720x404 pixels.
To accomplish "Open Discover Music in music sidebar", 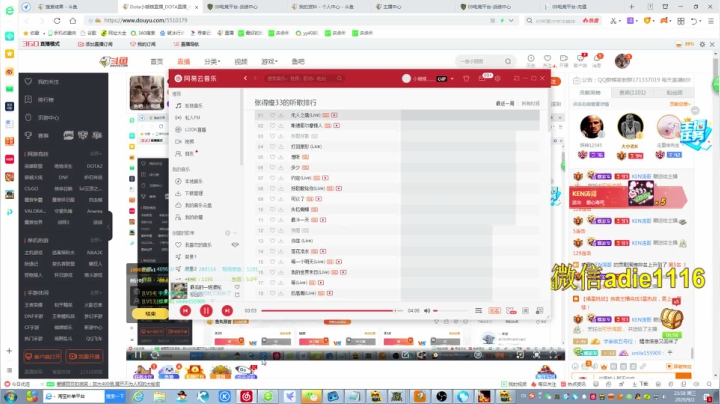I will 190,106.
